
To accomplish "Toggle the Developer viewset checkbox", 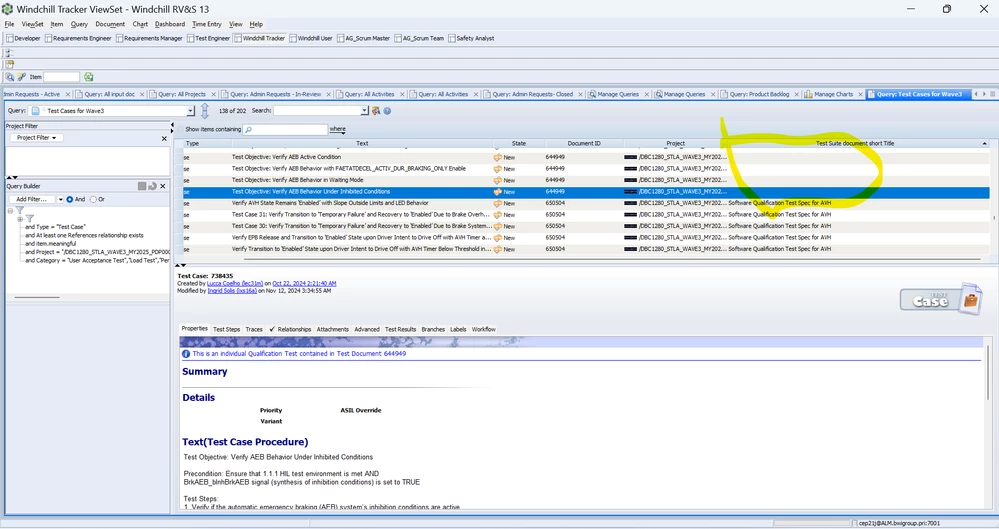I will [10, 38].
